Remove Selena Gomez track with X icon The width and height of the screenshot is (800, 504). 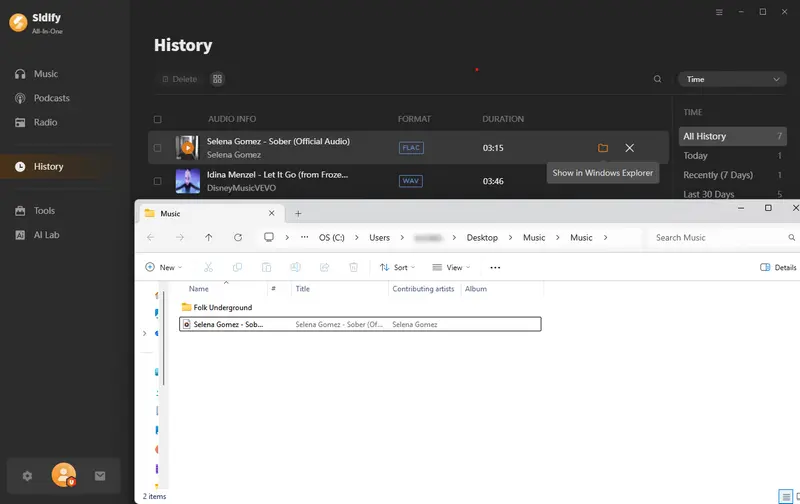click(x=629, y=148)
